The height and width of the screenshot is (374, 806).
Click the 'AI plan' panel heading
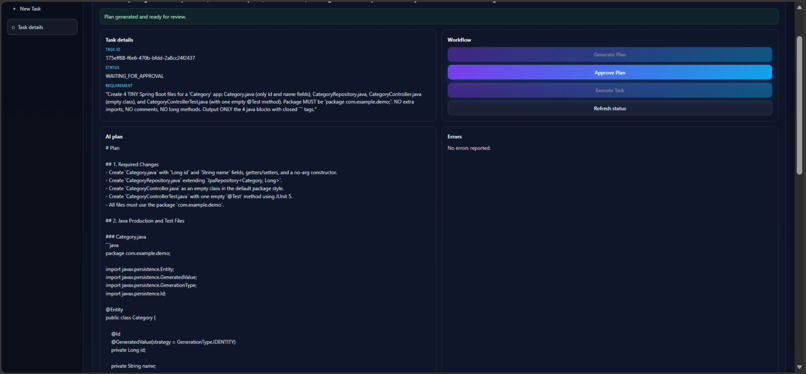[x=114, y=137]
